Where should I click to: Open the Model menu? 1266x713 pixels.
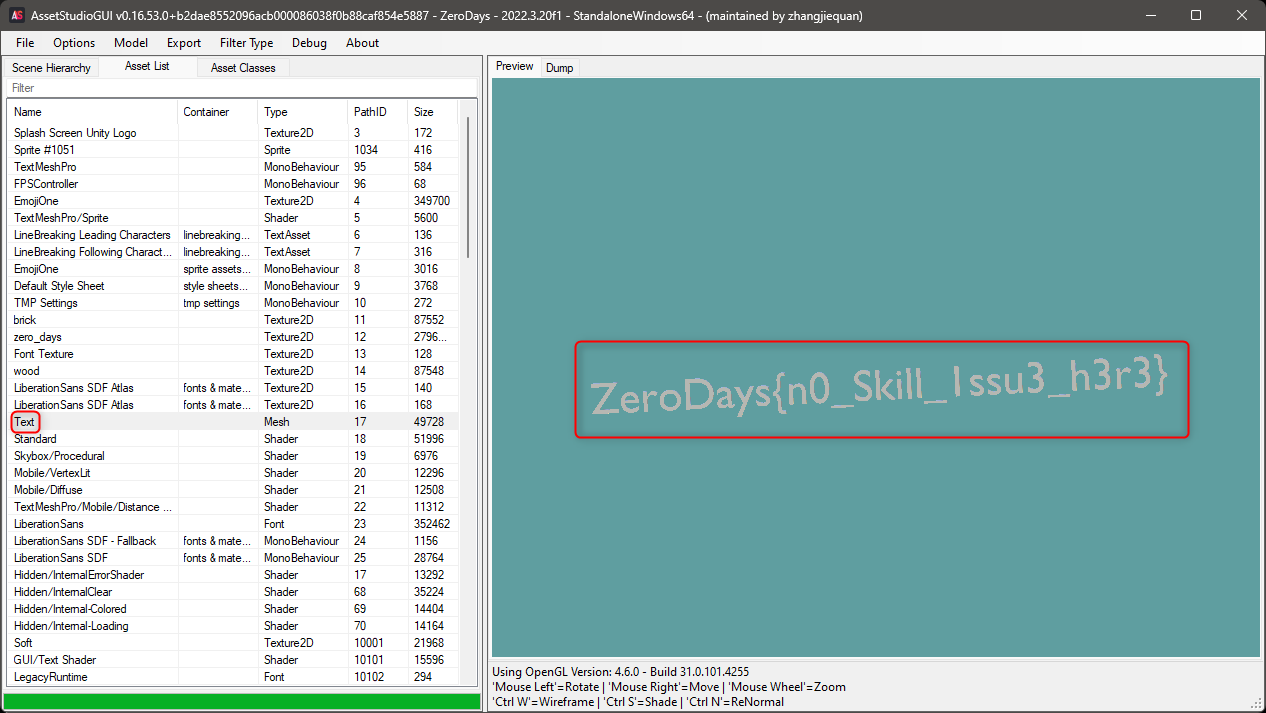click(130, 43)
